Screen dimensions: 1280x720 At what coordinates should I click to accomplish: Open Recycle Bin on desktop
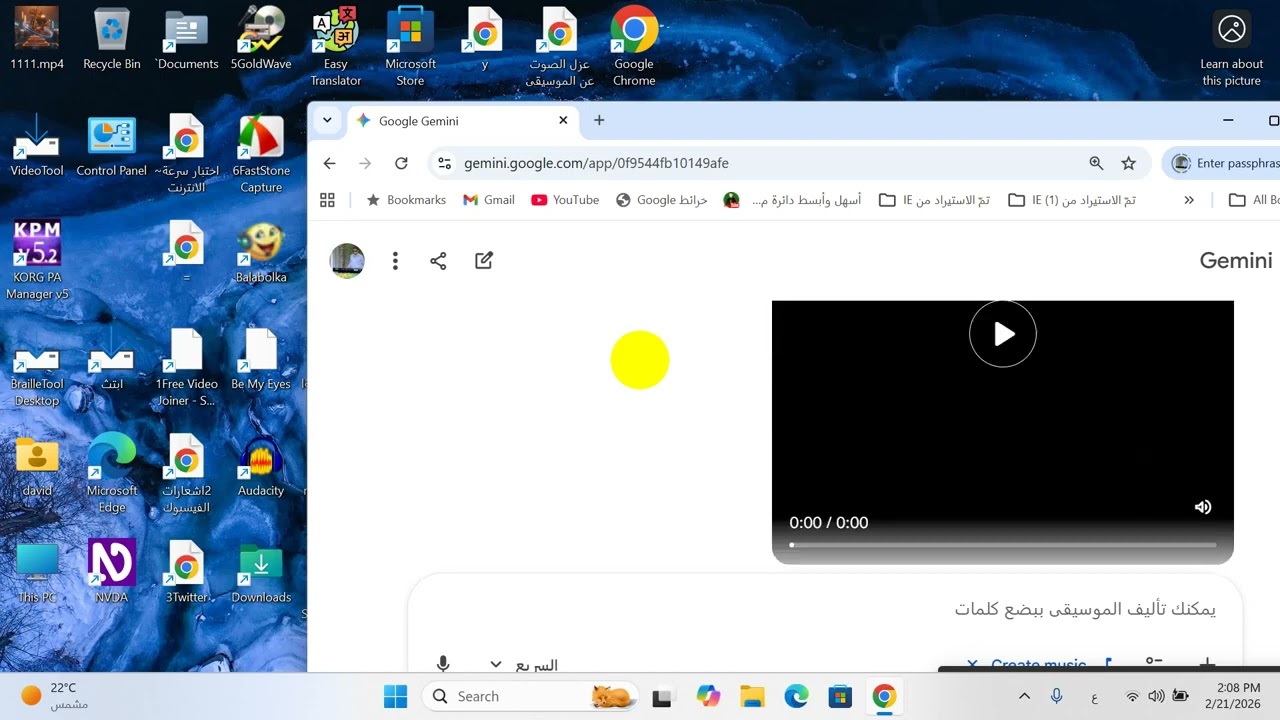[111, 40]
